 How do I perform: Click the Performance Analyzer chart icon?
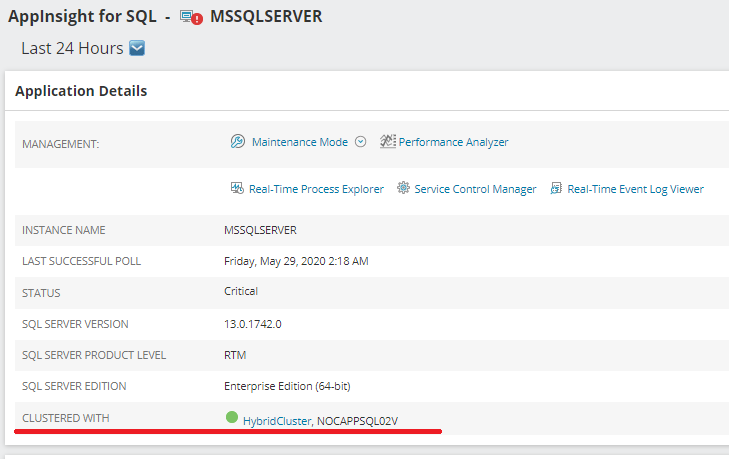pyautogui.click(x=388, y=141)
